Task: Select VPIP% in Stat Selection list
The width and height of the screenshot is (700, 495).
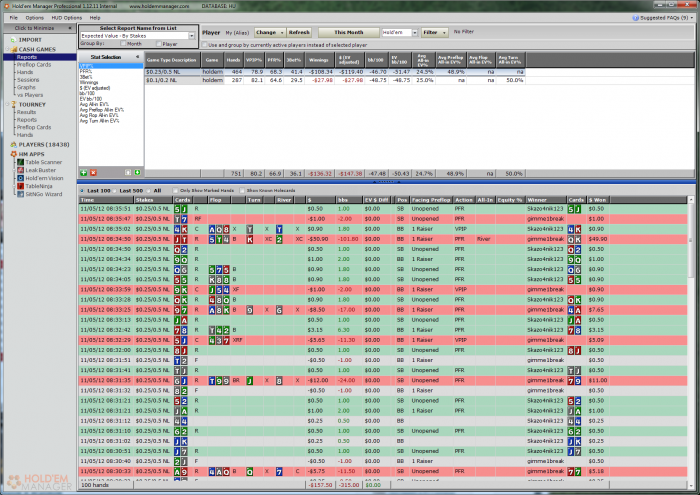Action: [111, 66]
